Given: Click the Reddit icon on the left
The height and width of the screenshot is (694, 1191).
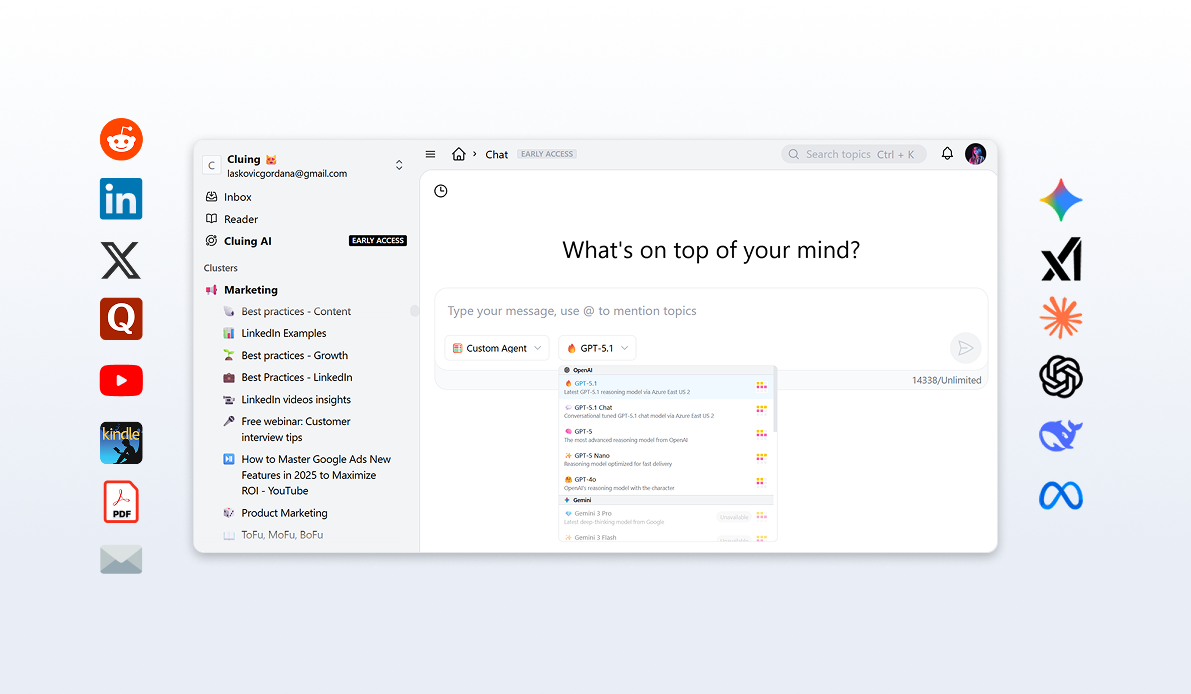Looking at the screenshot, I should [x=121, y=139].
